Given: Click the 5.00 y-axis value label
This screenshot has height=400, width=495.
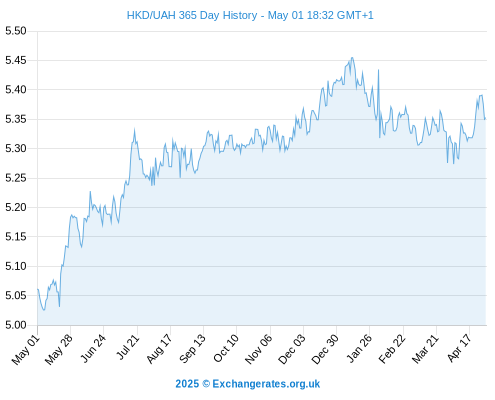Looking at the screenshot, I should [16, 325].
